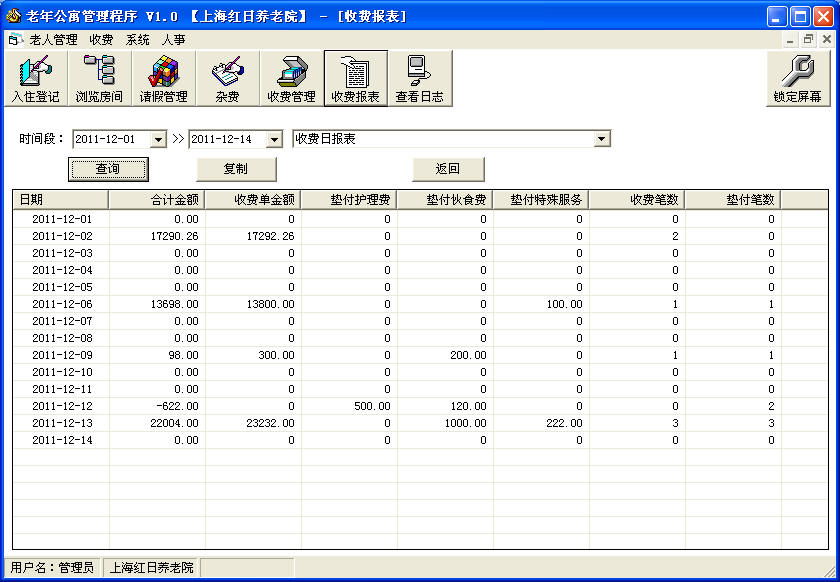The image size is (840, 582).
Task: Click the 锁定屏幕 lock screen icon
Action: pyautogui.click(x=797, y=78)
